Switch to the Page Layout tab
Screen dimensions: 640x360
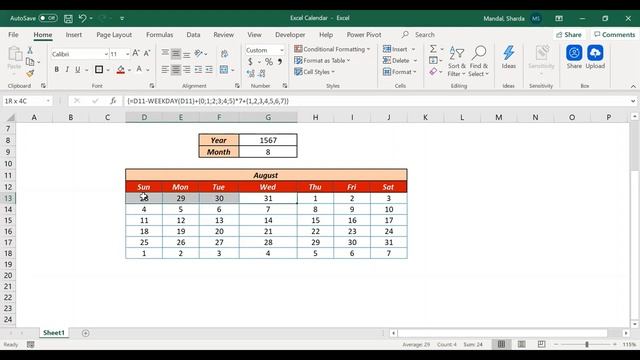(114, 35)
